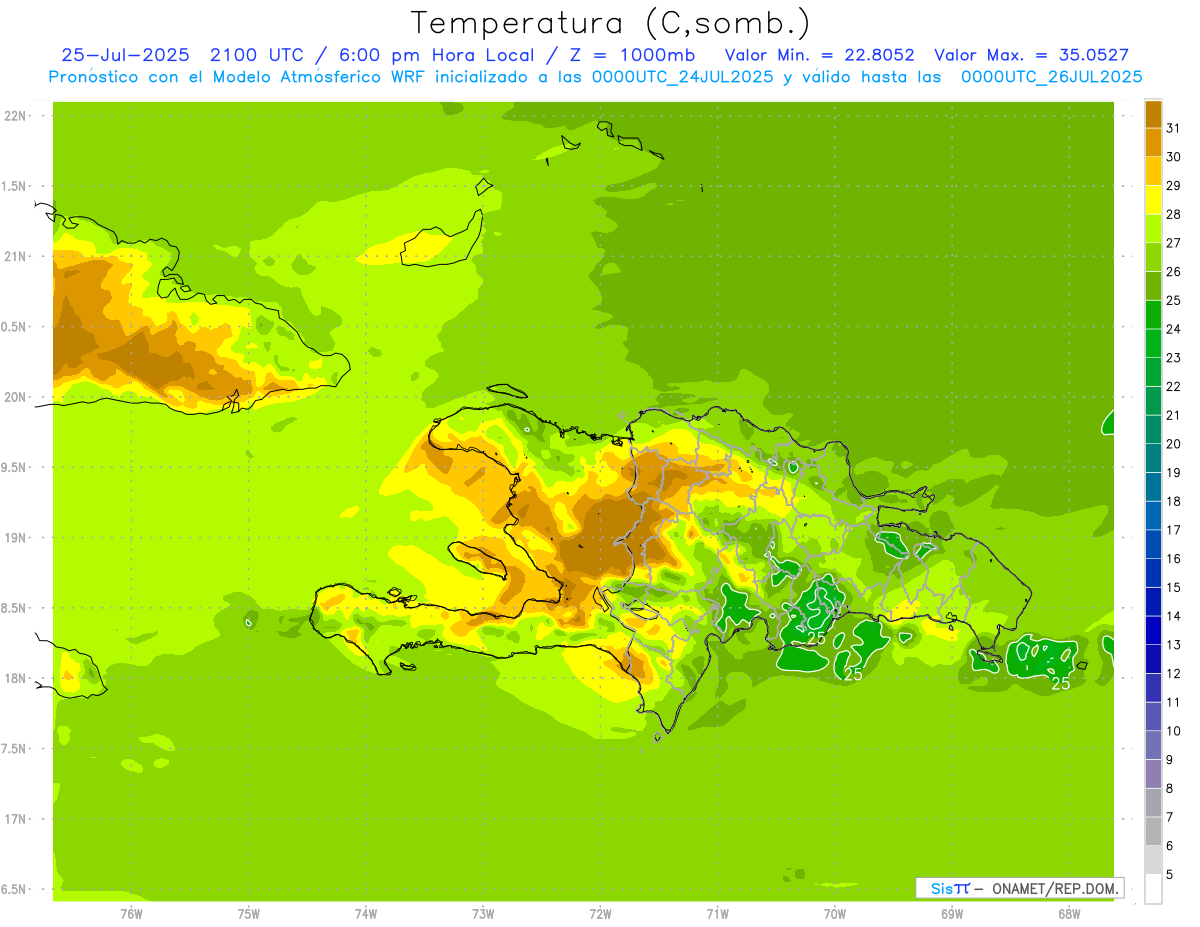Click the '75W' longitude label
1200x927 pixels.
pos(249,914)
